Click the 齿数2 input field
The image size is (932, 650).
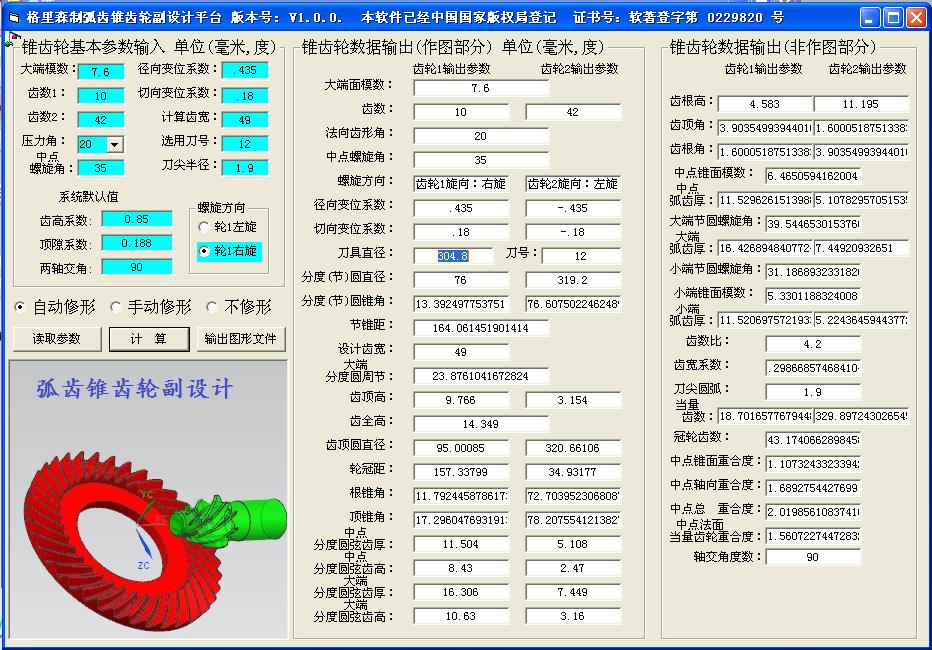point(100,120)
